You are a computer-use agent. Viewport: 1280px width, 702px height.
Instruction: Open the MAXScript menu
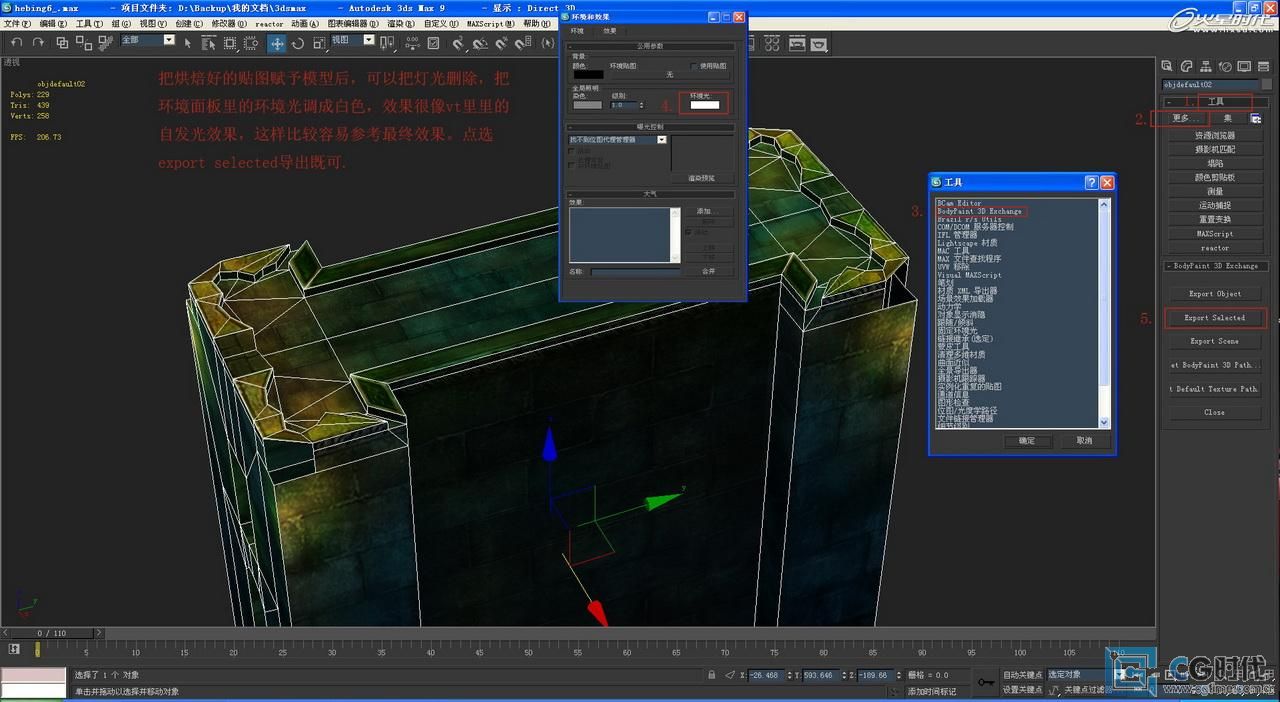491,23
